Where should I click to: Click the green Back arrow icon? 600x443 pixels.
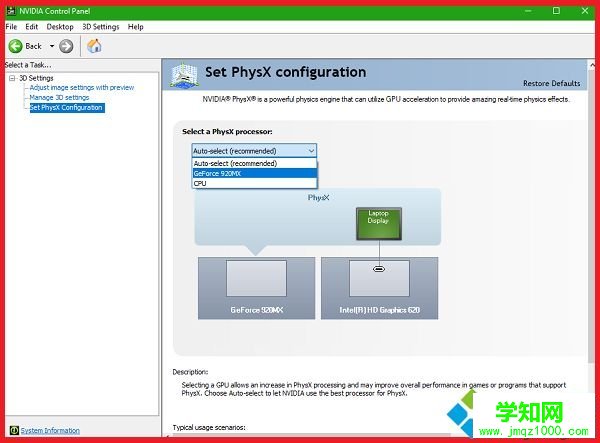pyautogui.click(x=16, y=46)
